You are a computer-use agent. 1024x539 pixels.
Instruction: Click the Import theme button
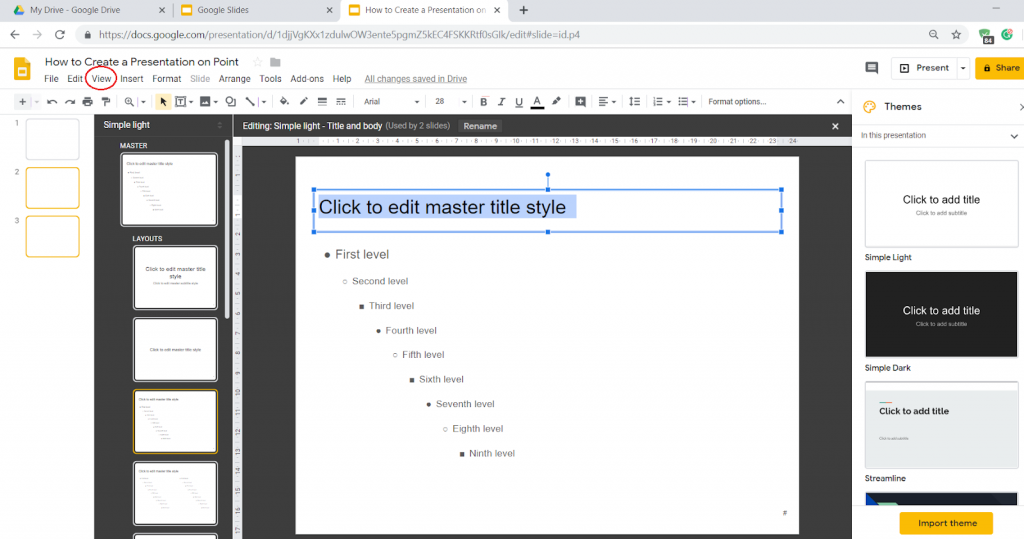[x=945, y=523]
